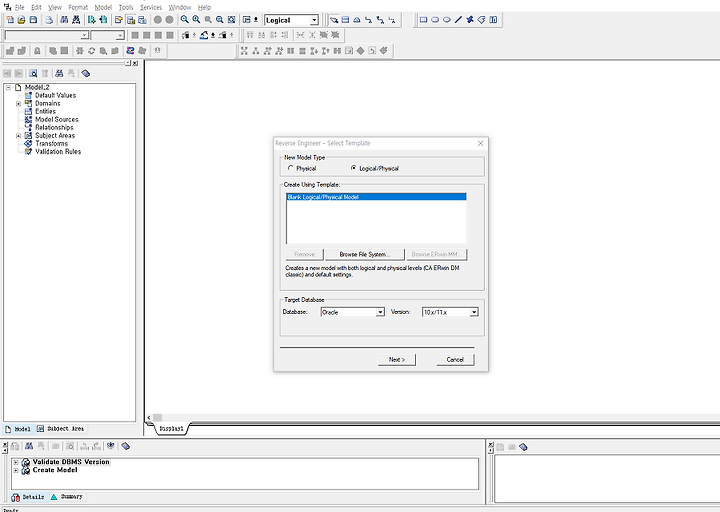
Task: Click the magnifier icon in Model Explorer toolbar
Action: tap(33, 73)
